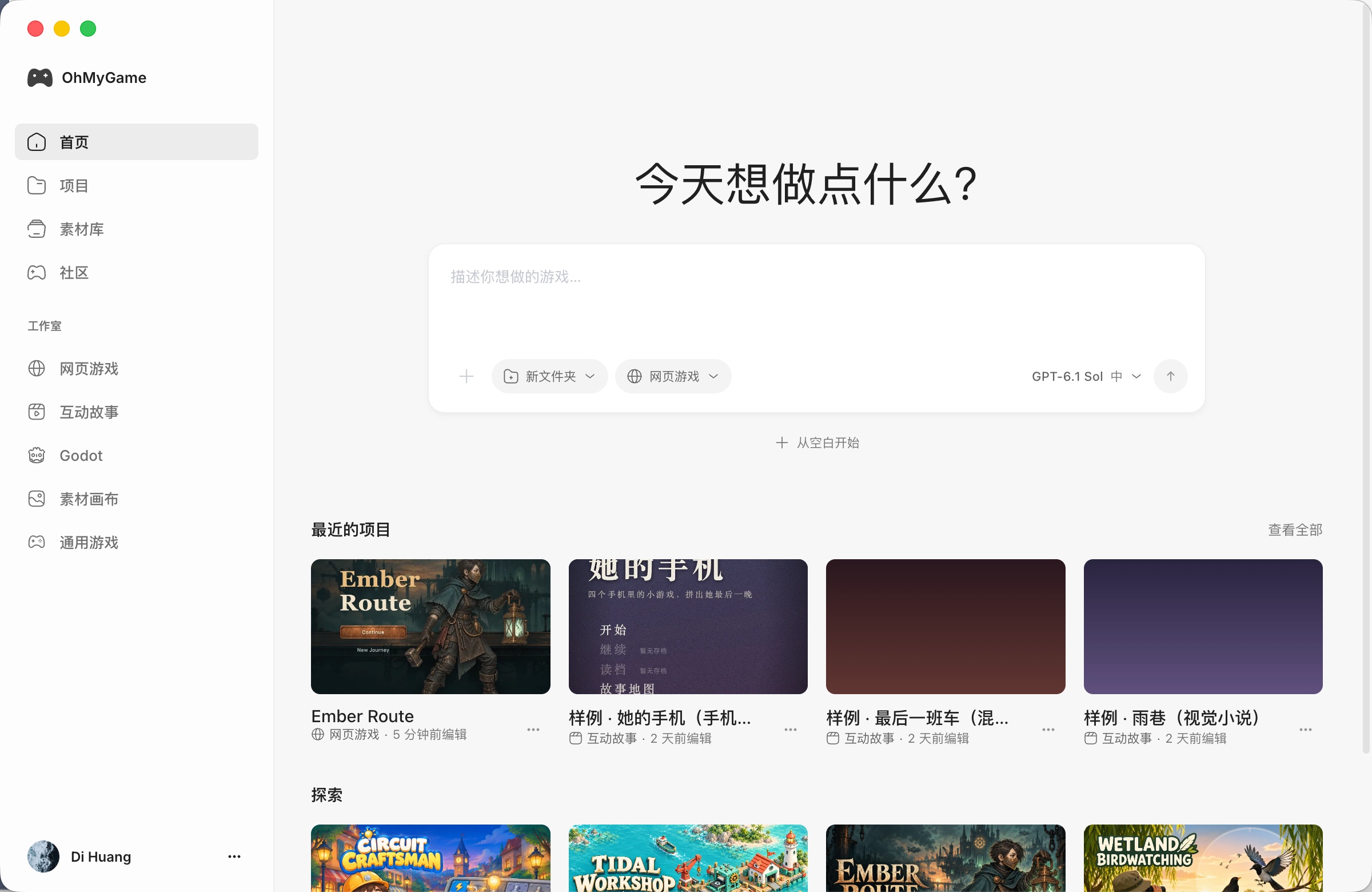Open more options for 最后一班车 sample
The width and height of the screenshot is (1372, 892).
pos(1048,730)
